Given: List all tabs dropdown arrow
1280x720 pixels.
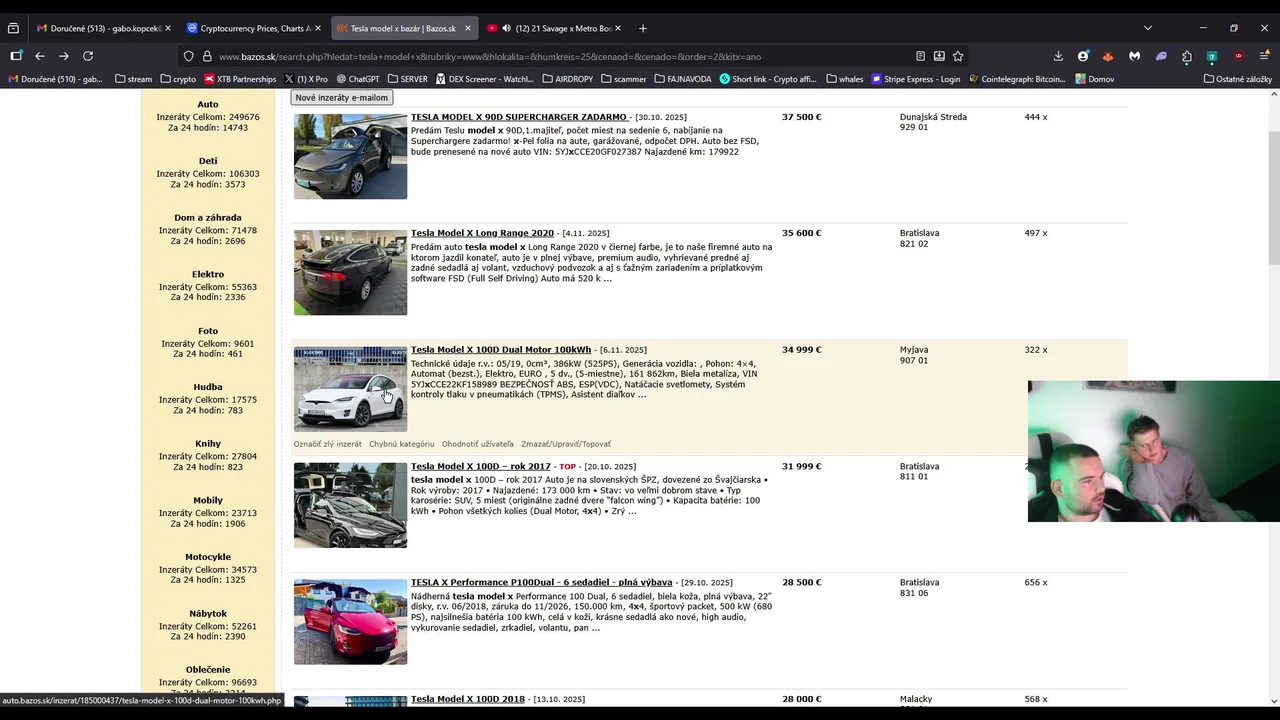Looking at the screenshot, I should click(x=1147, y=28).
